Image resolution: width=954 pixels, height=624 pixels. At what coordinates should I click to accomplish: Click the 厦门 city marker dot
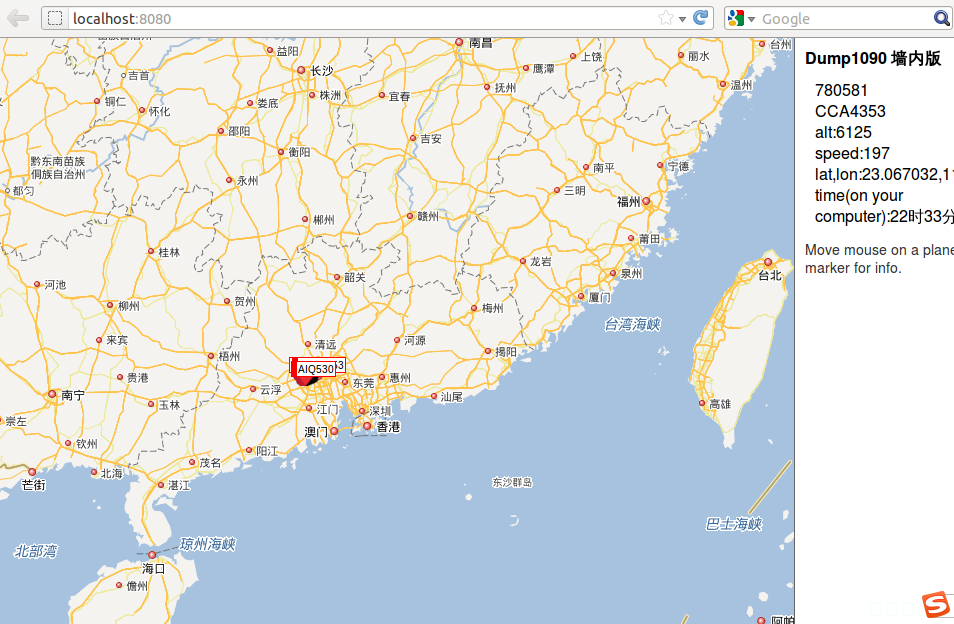click(581, 297)
